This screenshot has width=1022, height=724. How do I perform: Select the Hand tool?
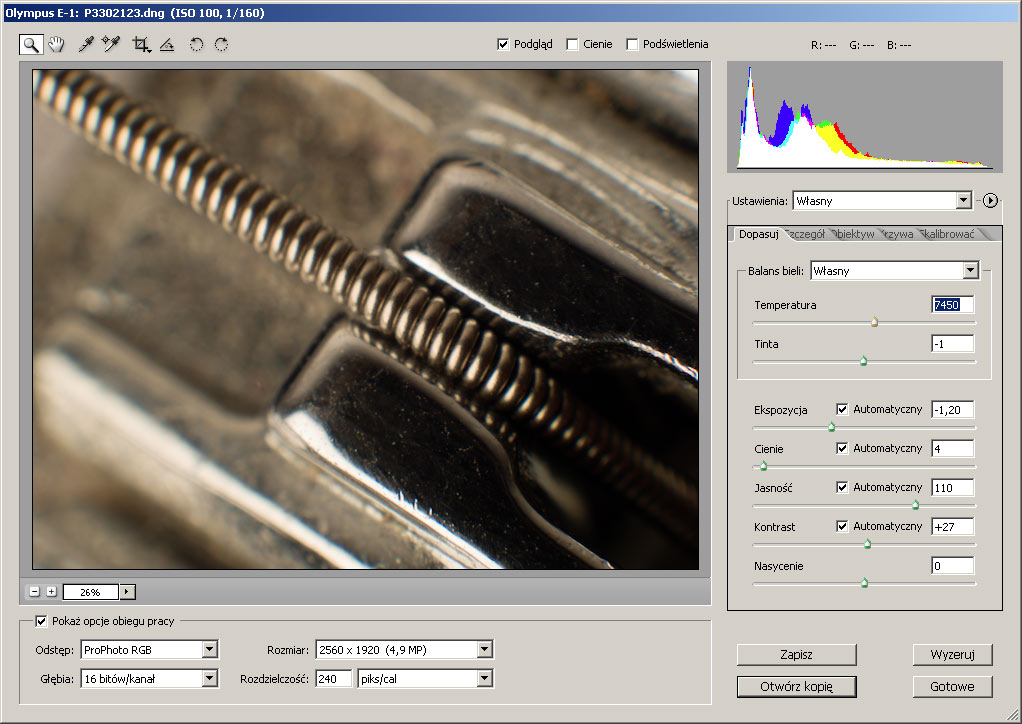coord(57,44)
